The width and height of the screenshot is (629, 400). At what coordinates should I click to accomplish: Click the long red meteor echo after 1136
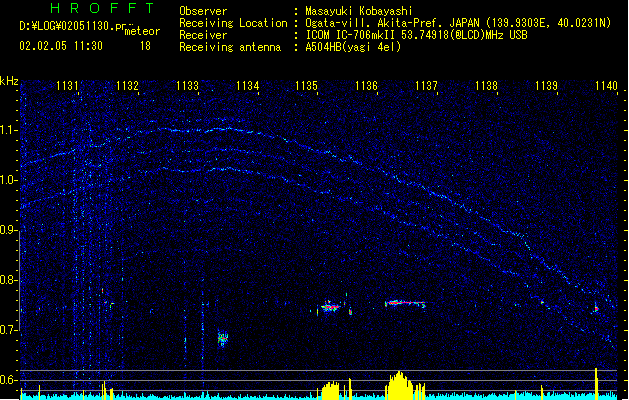pyautogui.click(x=405, y=304)
